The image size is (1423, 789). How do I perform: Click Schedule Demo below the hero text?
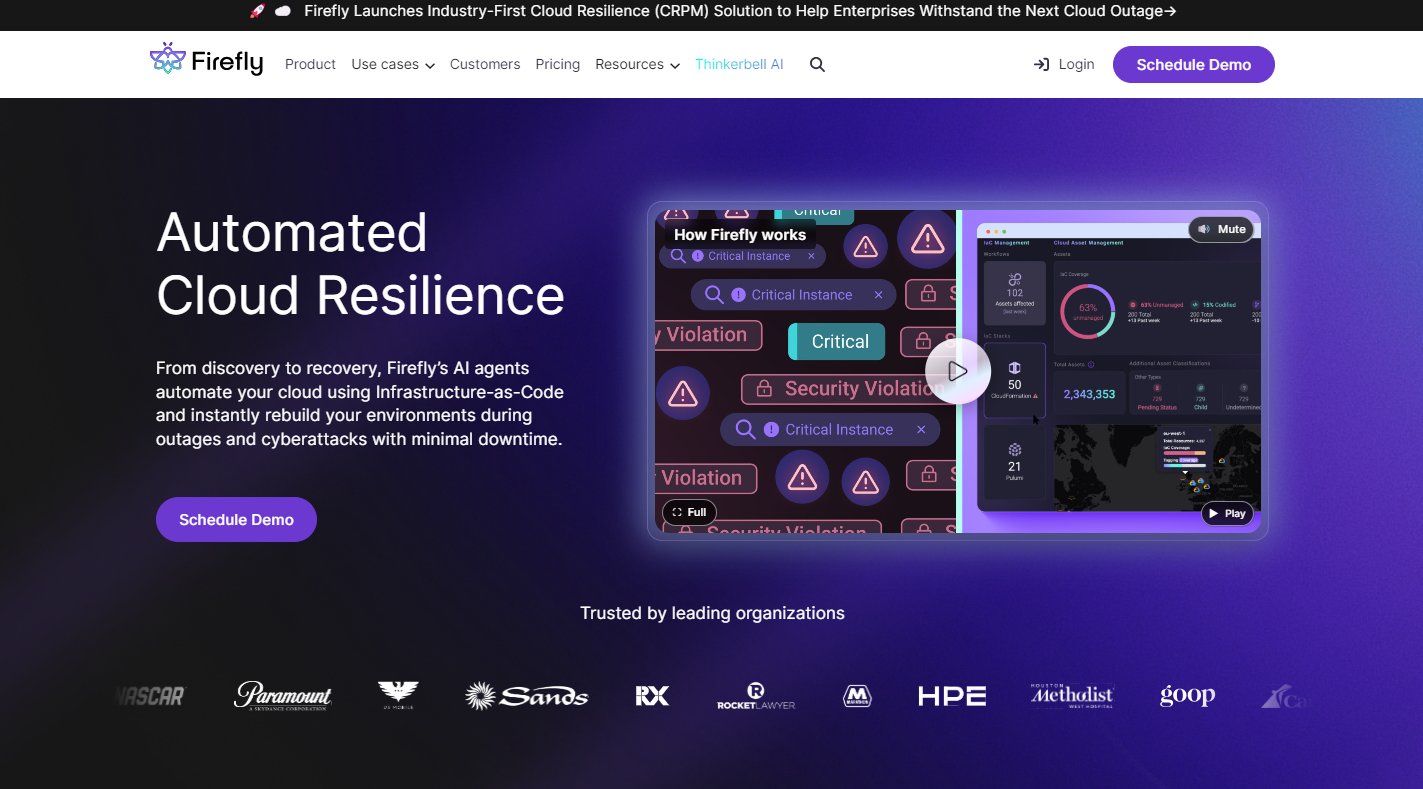[x=236, y=520]
